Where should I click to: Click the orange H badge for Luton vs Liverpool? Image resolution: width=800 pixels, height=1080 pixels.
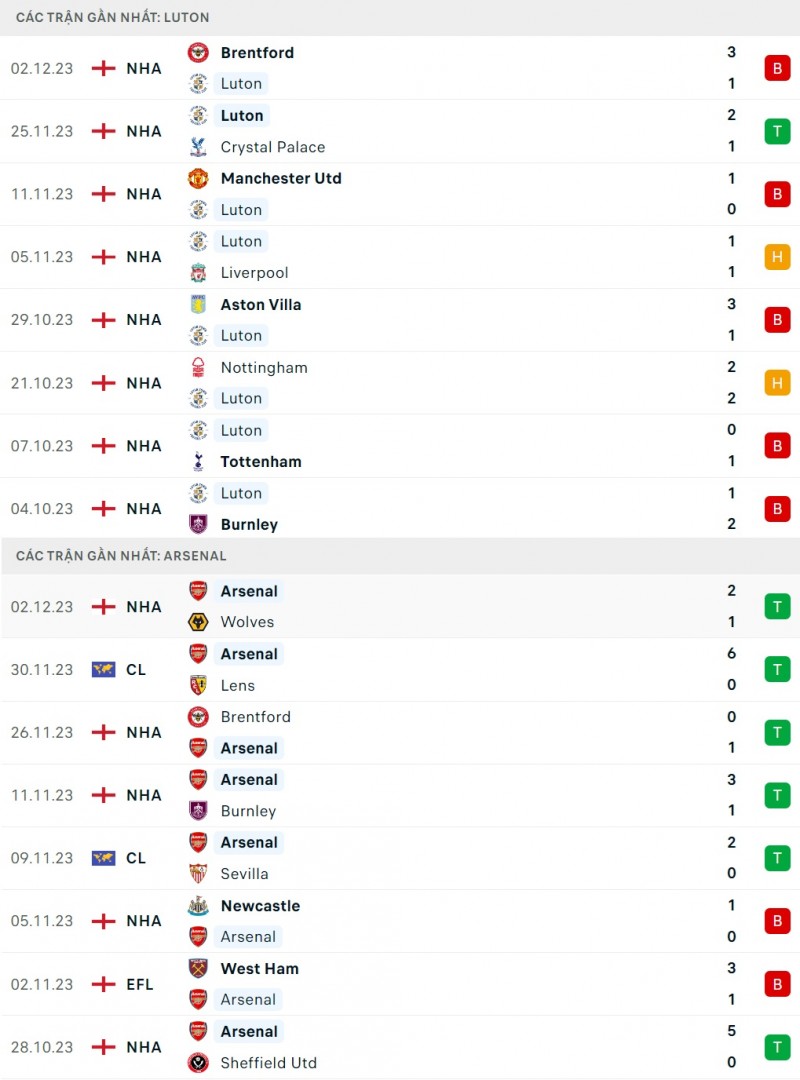(777, 257)
